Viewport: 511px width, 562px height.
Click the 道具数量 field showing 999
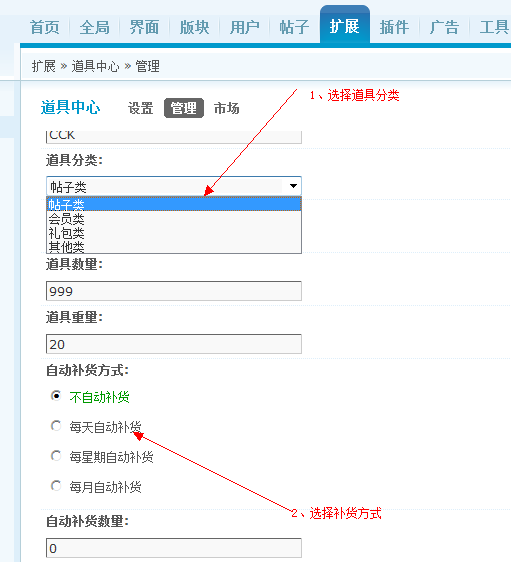tap(174, 291)
